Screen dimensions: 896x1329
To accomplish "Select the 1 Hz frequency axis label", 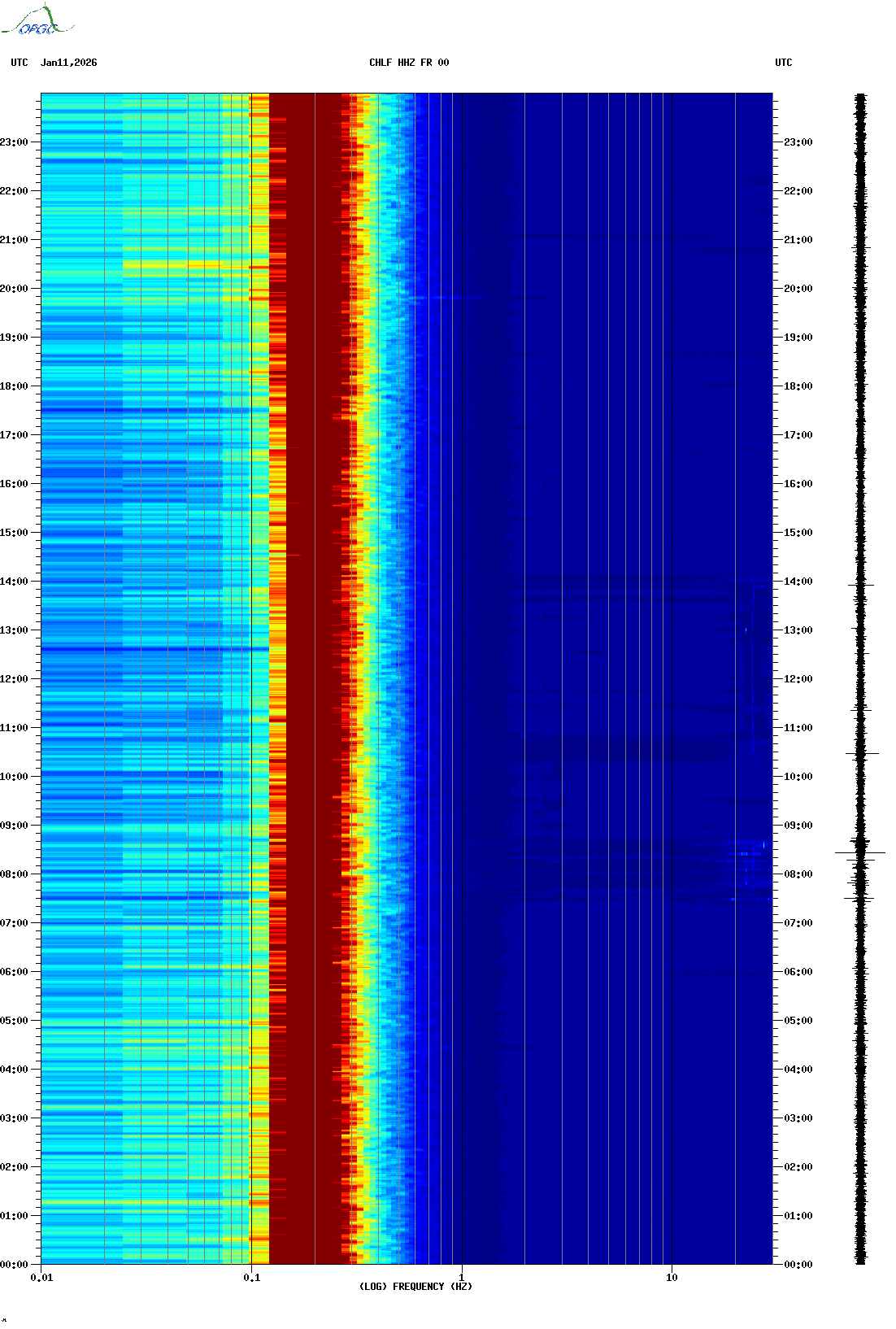I will click(x=462, y=1278).
